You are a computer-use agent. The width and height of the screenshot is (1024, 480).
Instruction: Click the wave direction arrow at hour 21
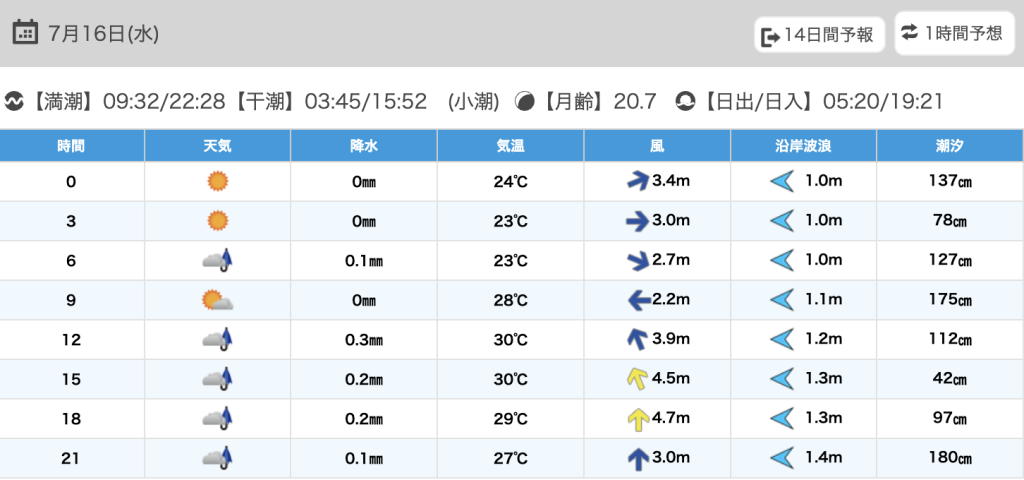[x=782, y=458]
